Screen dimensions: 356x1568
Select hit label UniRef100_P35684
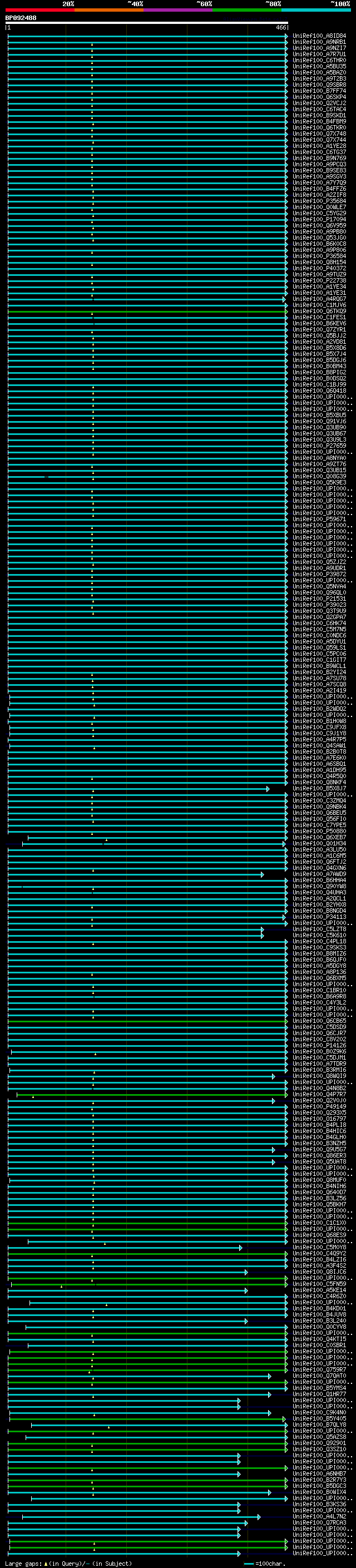pyautogui.click(x=319, y=201)
